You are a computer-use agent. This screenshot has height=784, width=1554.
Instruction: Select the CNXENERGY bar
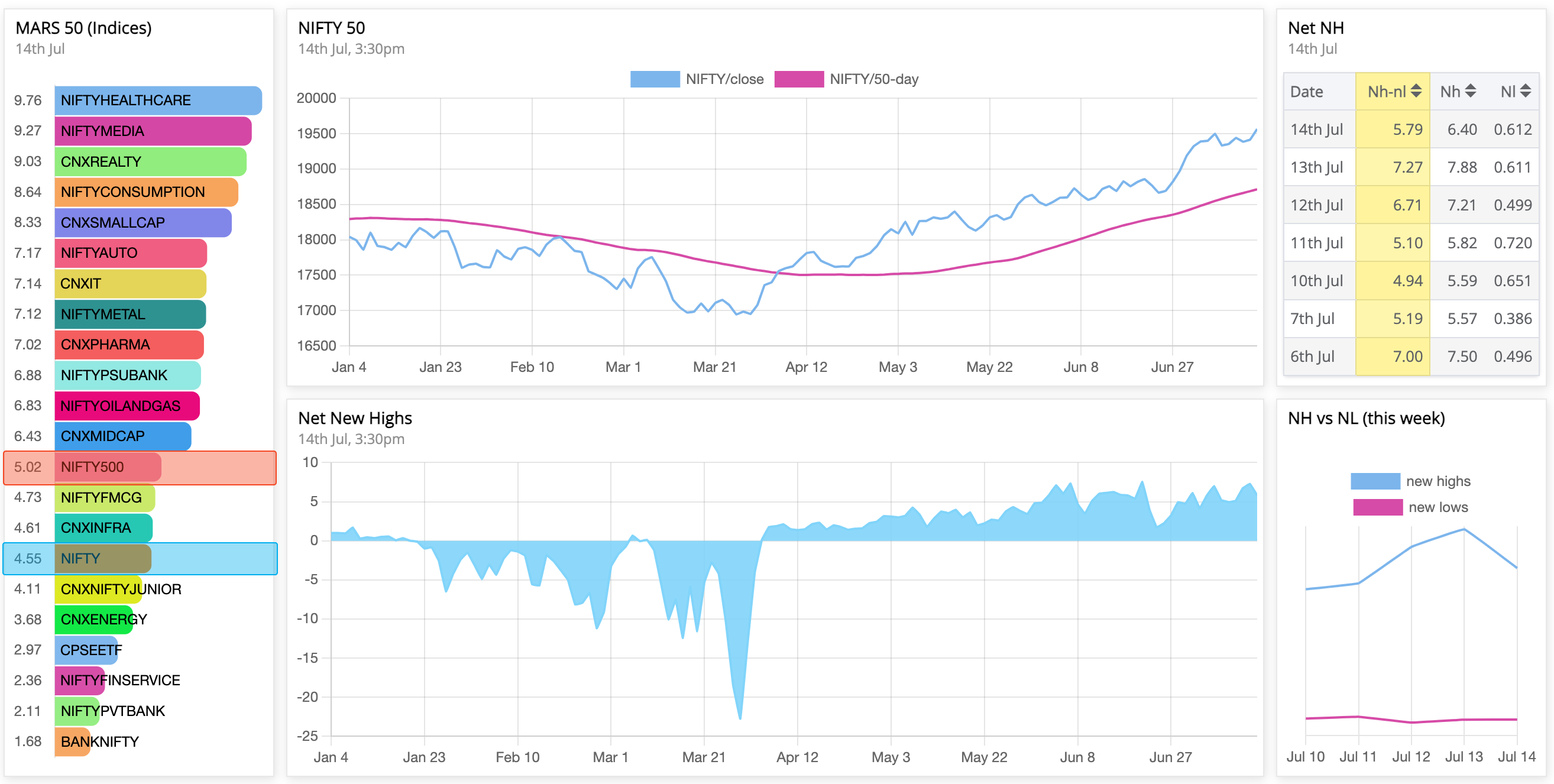point(94,620)
